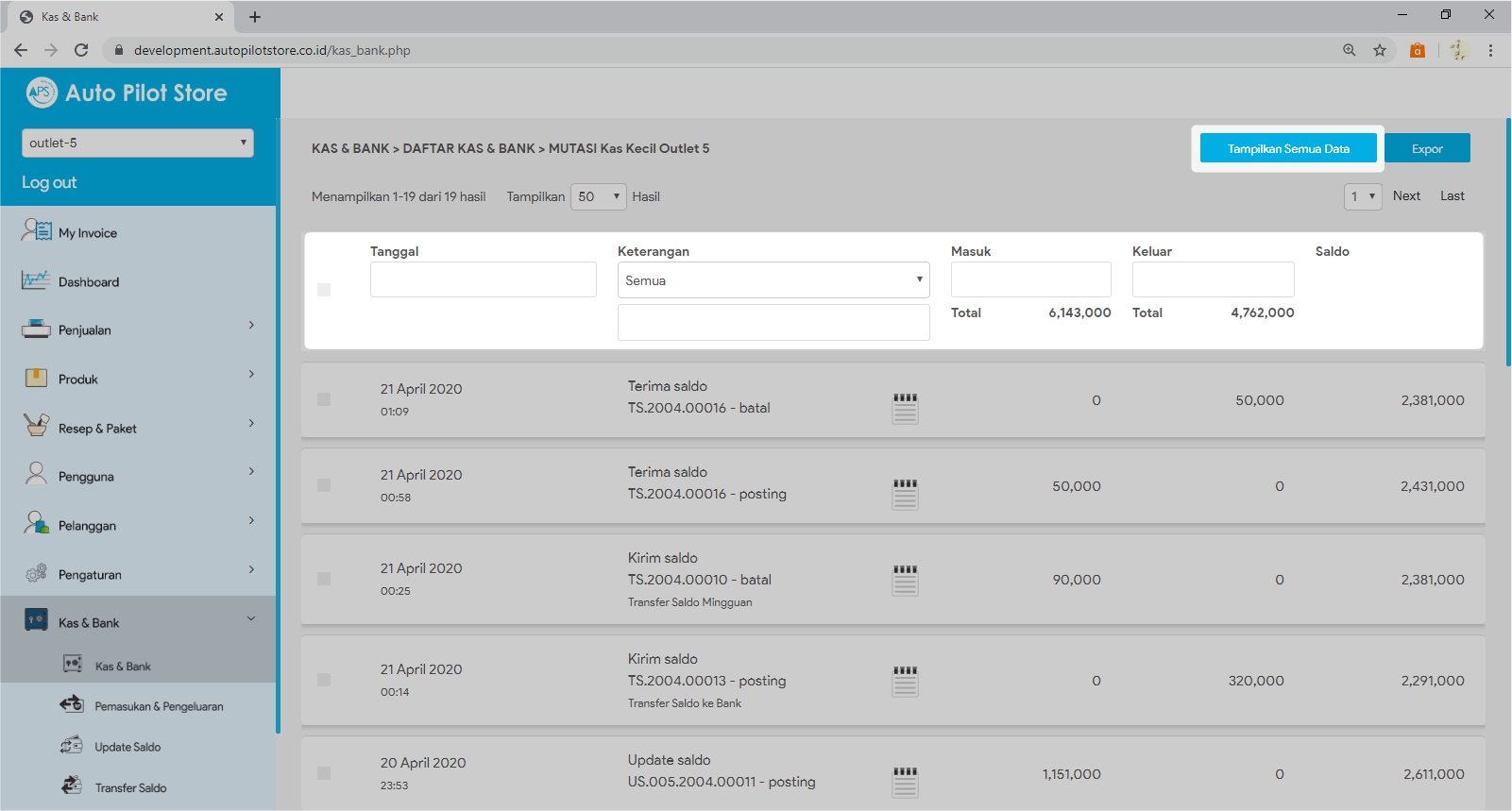Image resolution: width=1512 pixels, height=811 pixels.
Task: Check the box for 21 April 01:09 row
Action: click(x=324, y=399)
